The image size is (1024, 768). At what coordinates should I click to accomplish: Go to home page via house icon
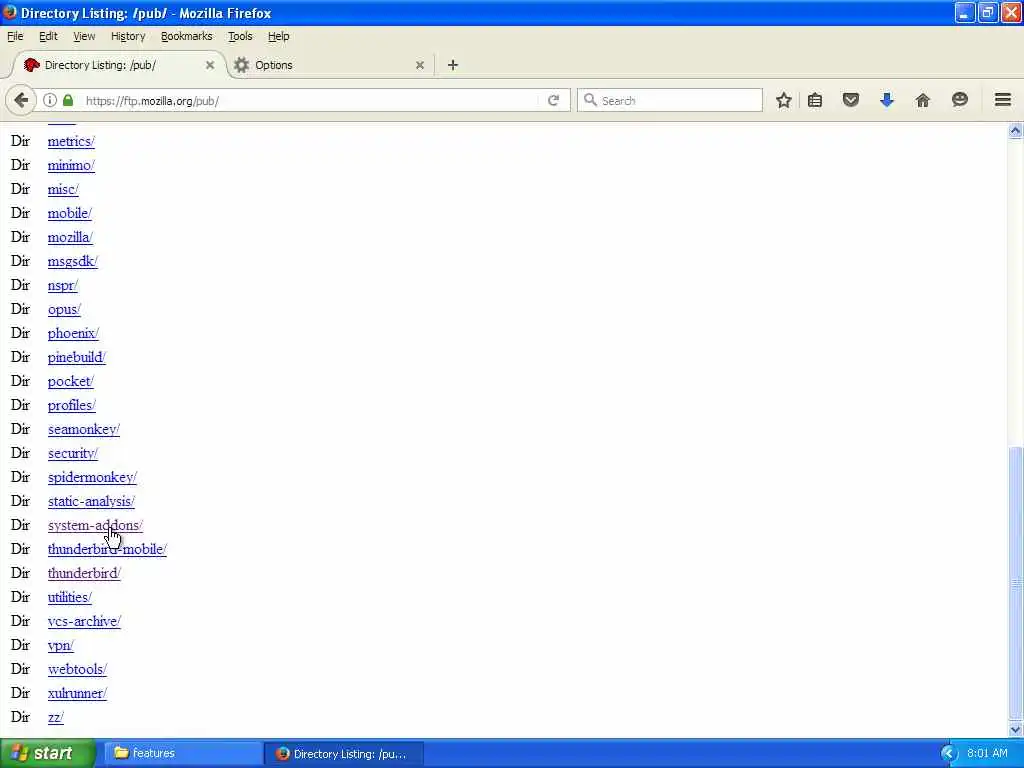[x=922, y=100]
